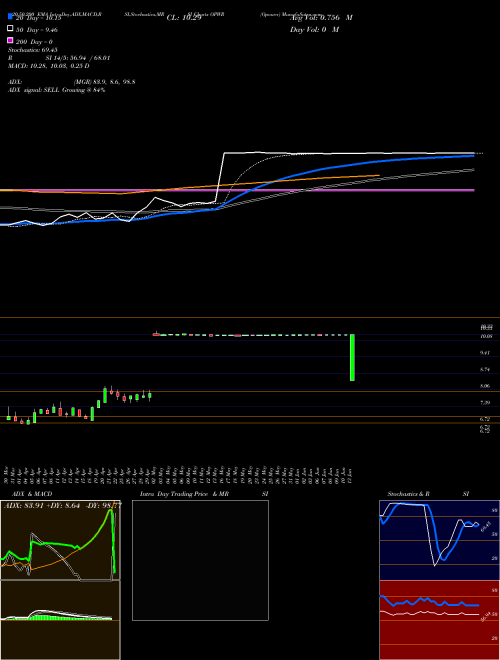Screen dimensions: 500x660
Task: Click the red RSI chart panel
Action: click(x=439, y=620)
